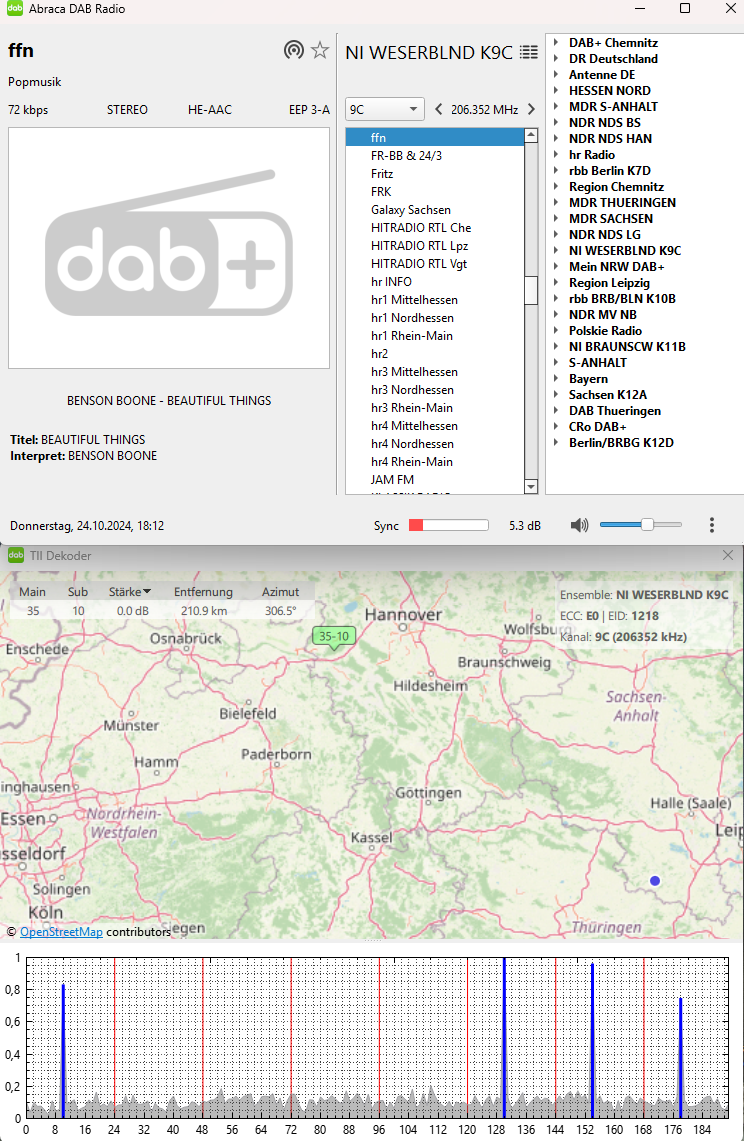Go to the previous channel frequency arrow
Screen dimensions: 744x1141
click(x=438, y=109)
